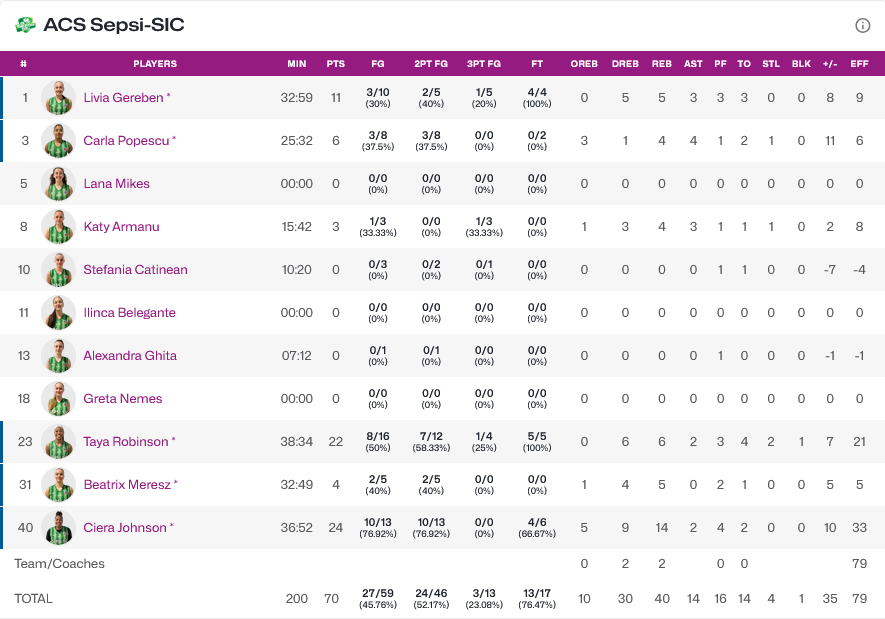
Task: Open Livia Gereben's player photo
Action: pyautogui.click(x=59, y=98)
